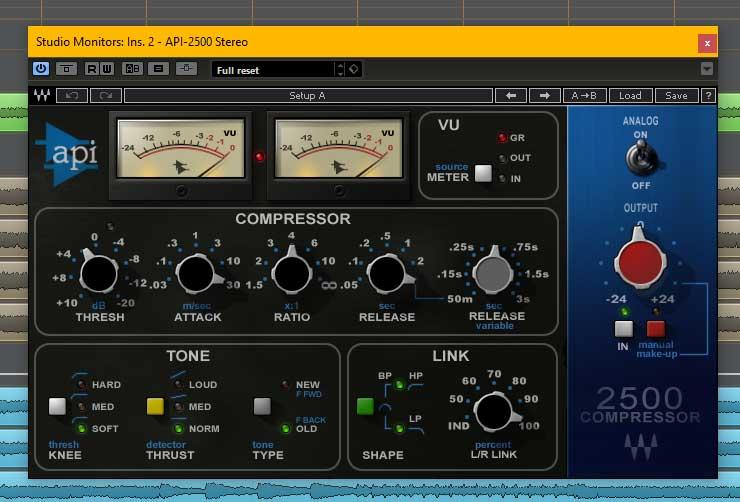Click the green link SHAPE button
This screenshot has width=740, height=502.
[x=365, y=406]
